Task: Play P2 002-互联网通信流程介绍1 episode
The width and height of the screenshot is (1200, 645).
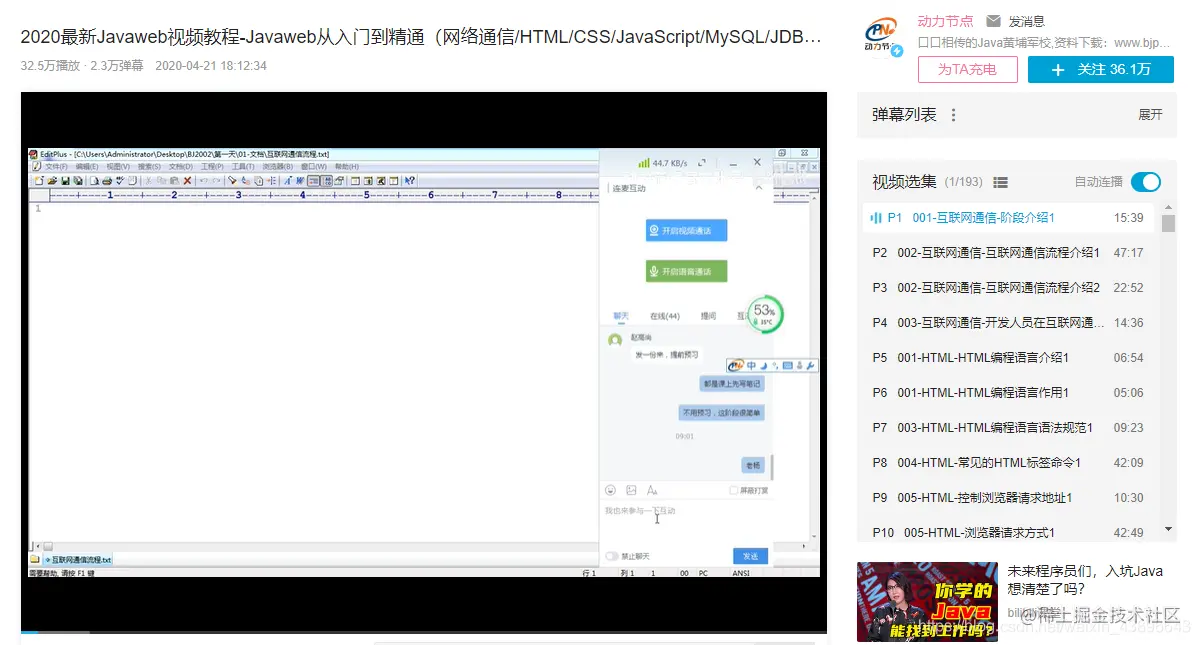Action: 1008,253
